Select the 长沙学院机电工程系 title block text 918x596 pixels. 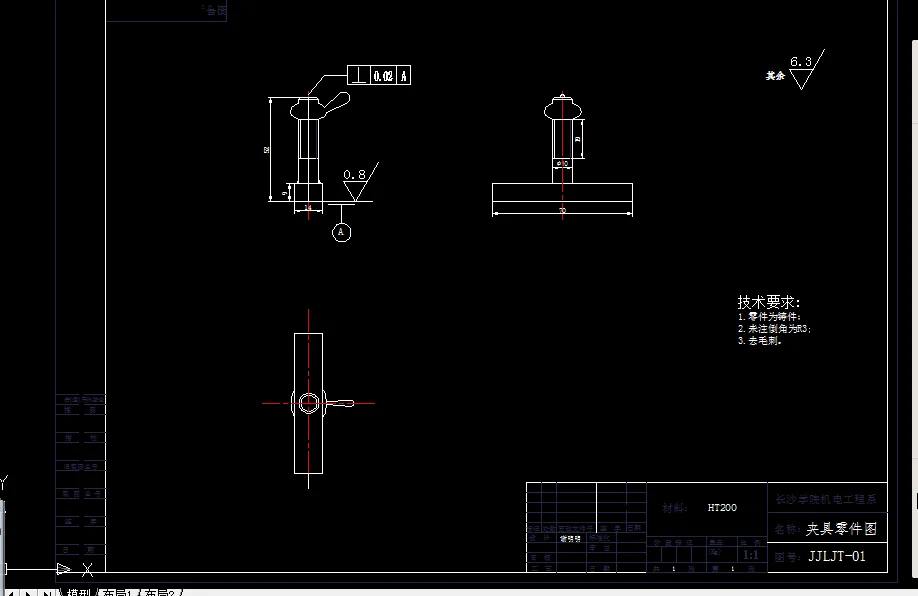click(825, 499)
